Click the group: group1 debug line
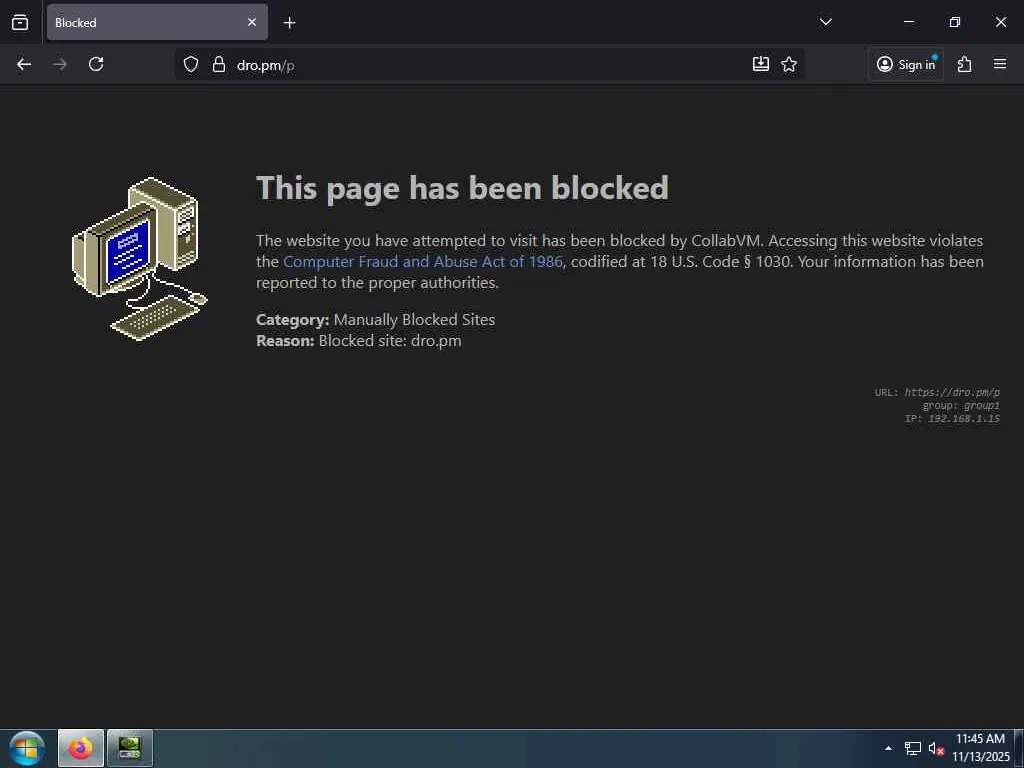Viewport: 1024px width, 768px height. point(961,406)
